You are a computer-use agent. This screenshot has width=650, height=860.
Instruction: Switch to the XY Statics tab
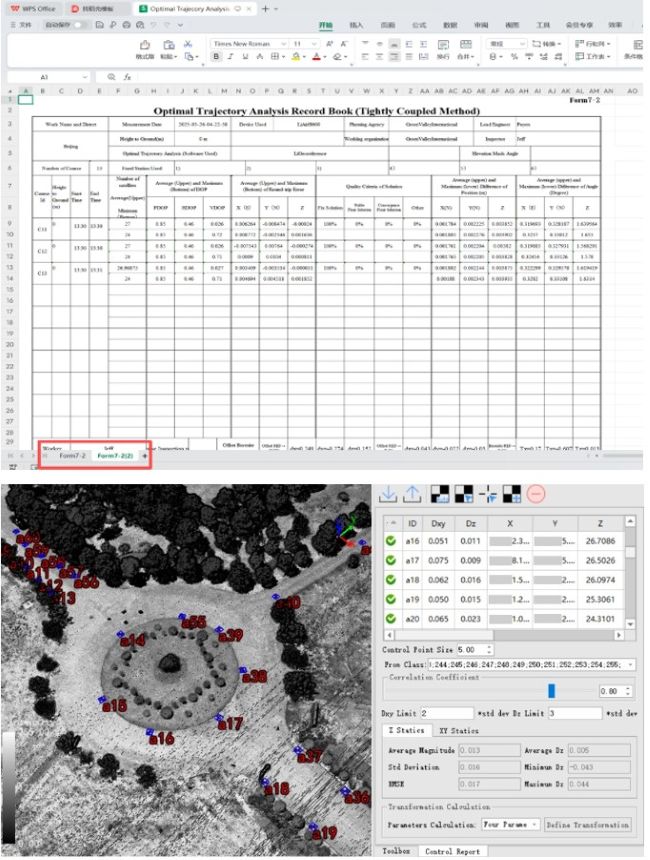459,731
